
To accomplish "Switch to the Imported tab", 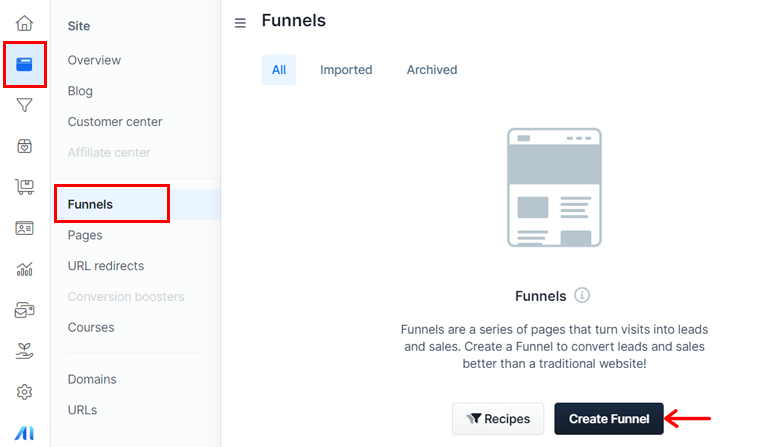I will [x=346, y=70].
